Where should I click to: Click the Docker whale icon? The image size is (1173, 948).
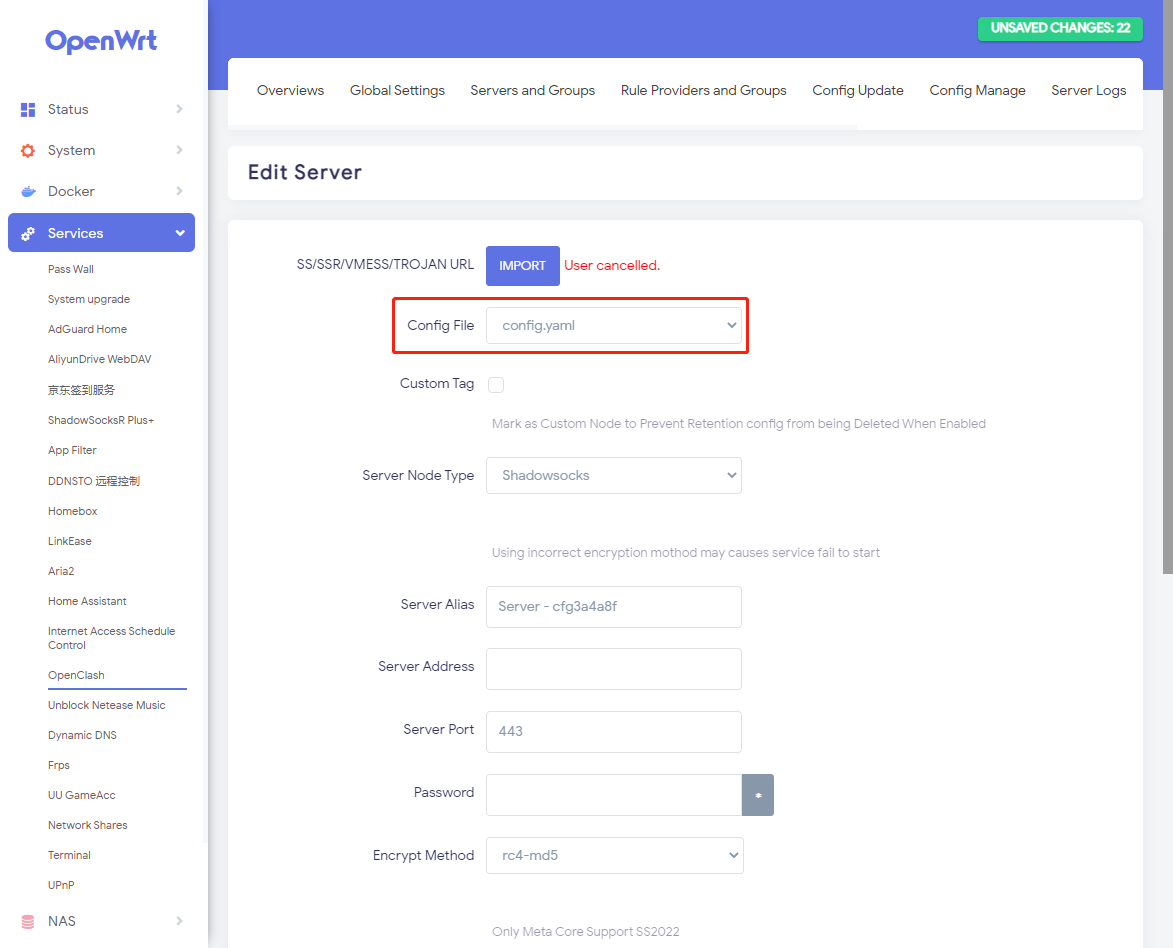pyautogui.click(x=28, y=192)
